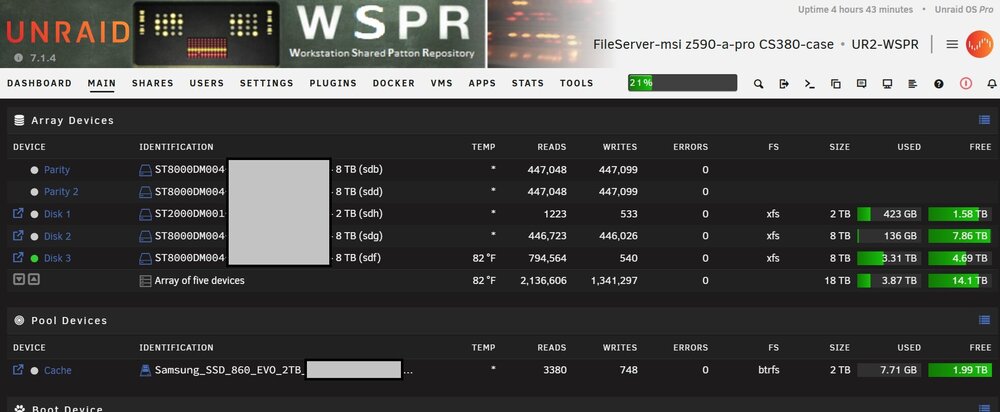Click the Unraid OS Pro label
Viewport: 1000px width, 412px height.
[964, 10]
